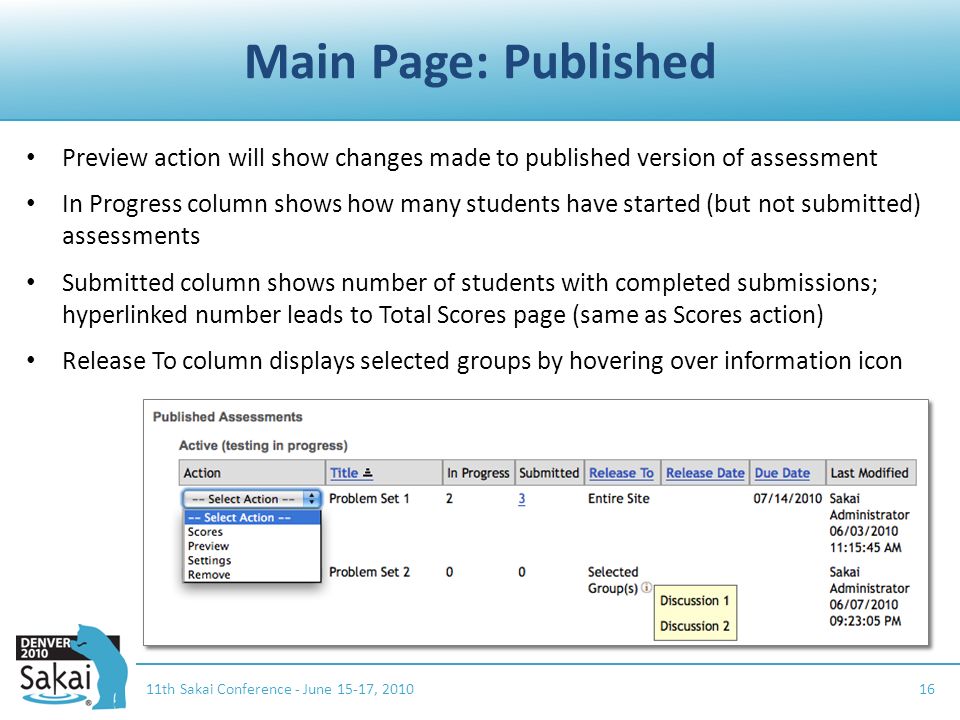The image size is (960, 720).
Task: Click the 'Published Assessments' heading
Action: pyautogui.click(x=227, y=417)
